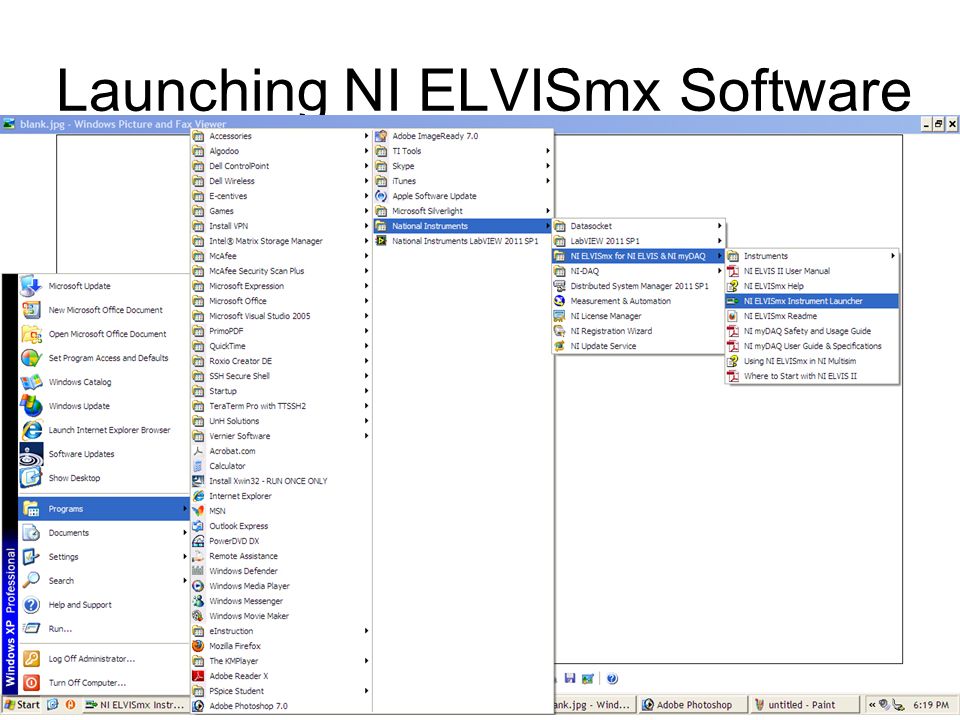The image size is (960, 720).
Task: Open NI myDAQ Safety and Usage Guide
Action: (x=812, y=331)
